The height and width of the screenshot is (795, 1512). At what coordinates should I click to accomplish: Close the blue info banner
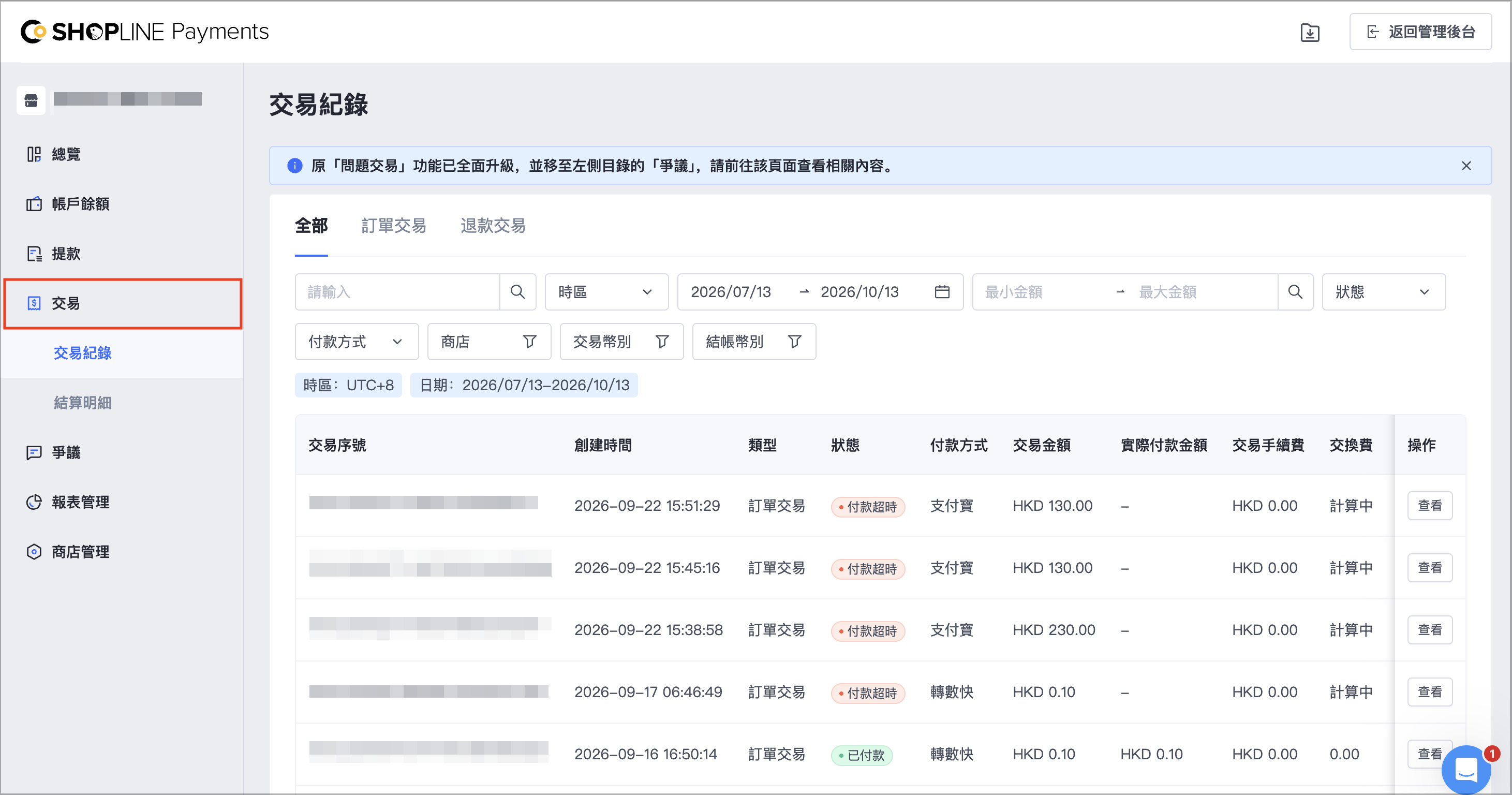pos(1466,166)
